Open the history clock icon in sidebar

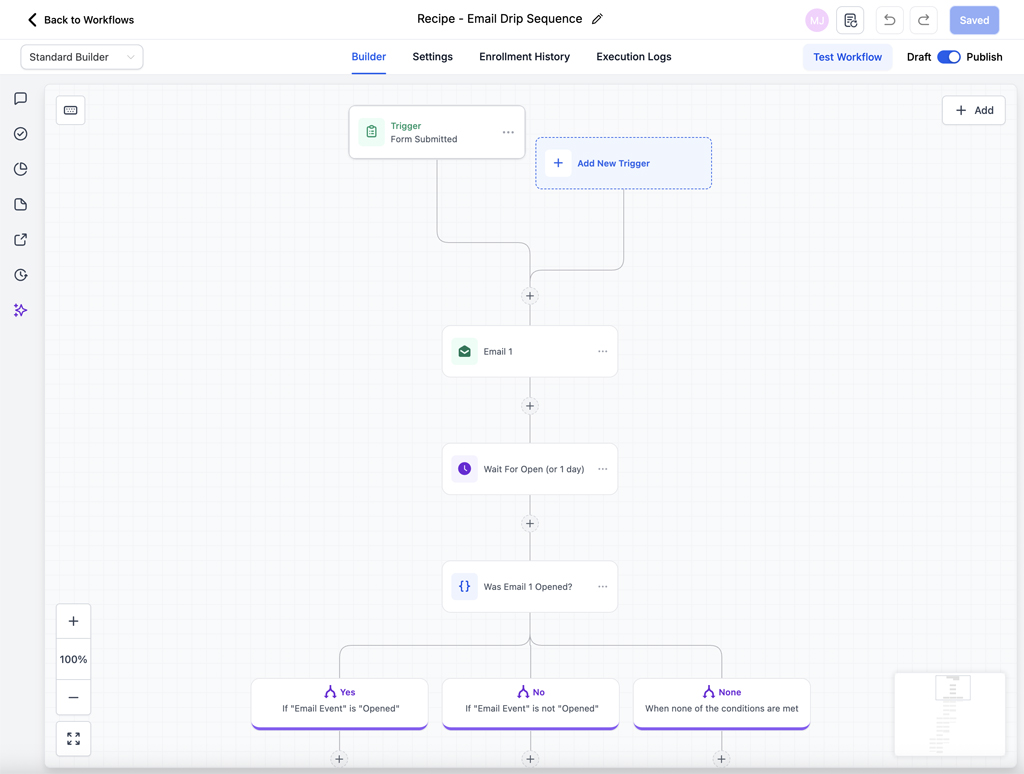tap(20, 274)
